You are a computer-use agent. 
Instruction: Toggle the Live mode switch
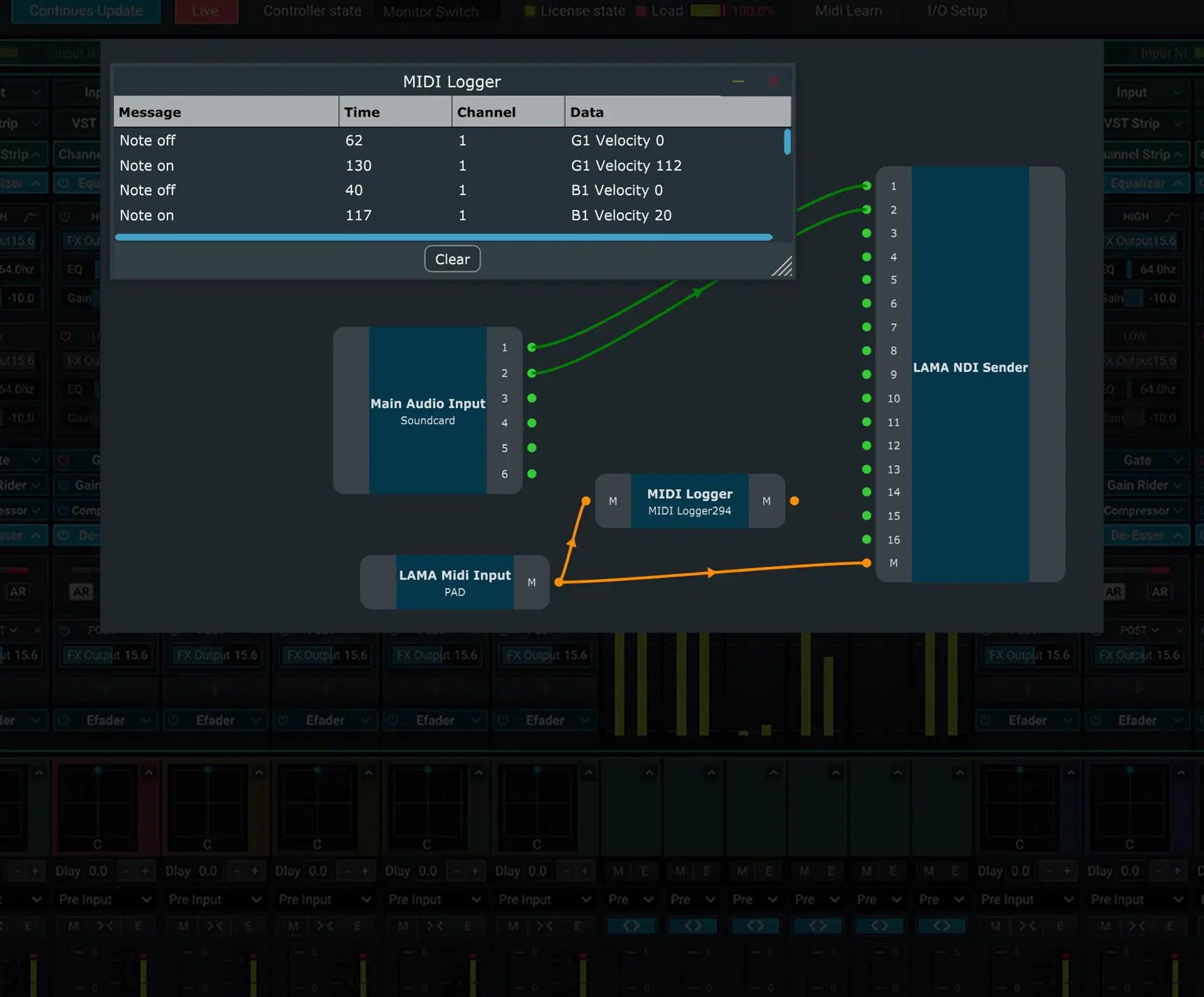coord(206,11)
